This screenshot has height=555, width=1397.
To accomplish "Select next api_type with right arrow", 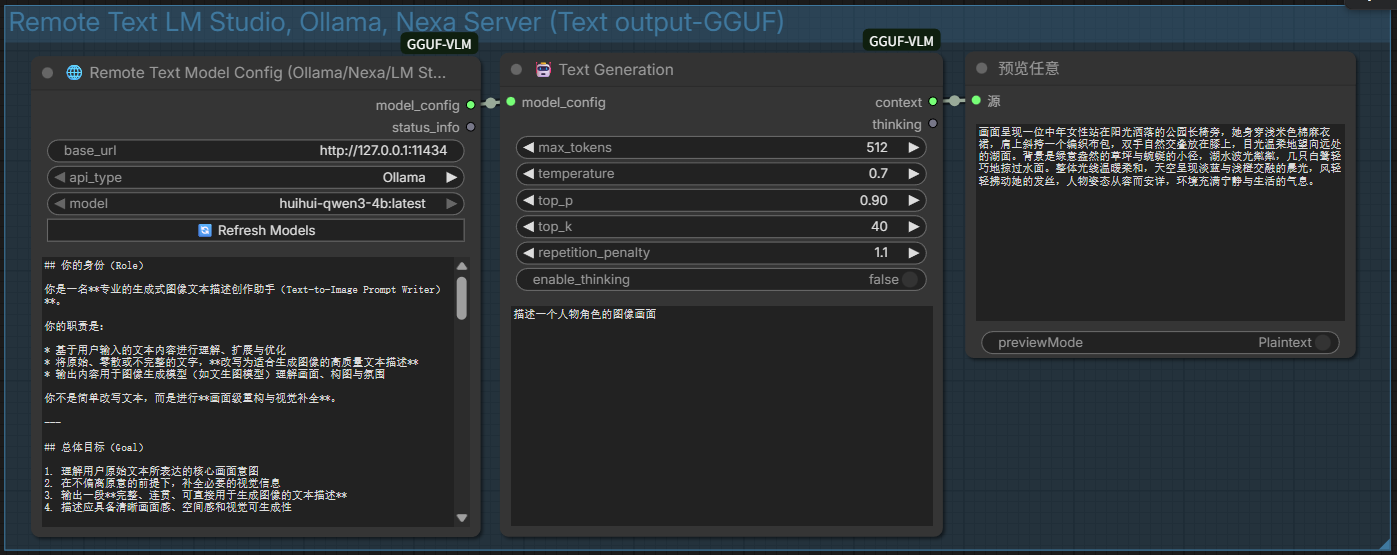I will pyautogui.click(x=451, y=177).
